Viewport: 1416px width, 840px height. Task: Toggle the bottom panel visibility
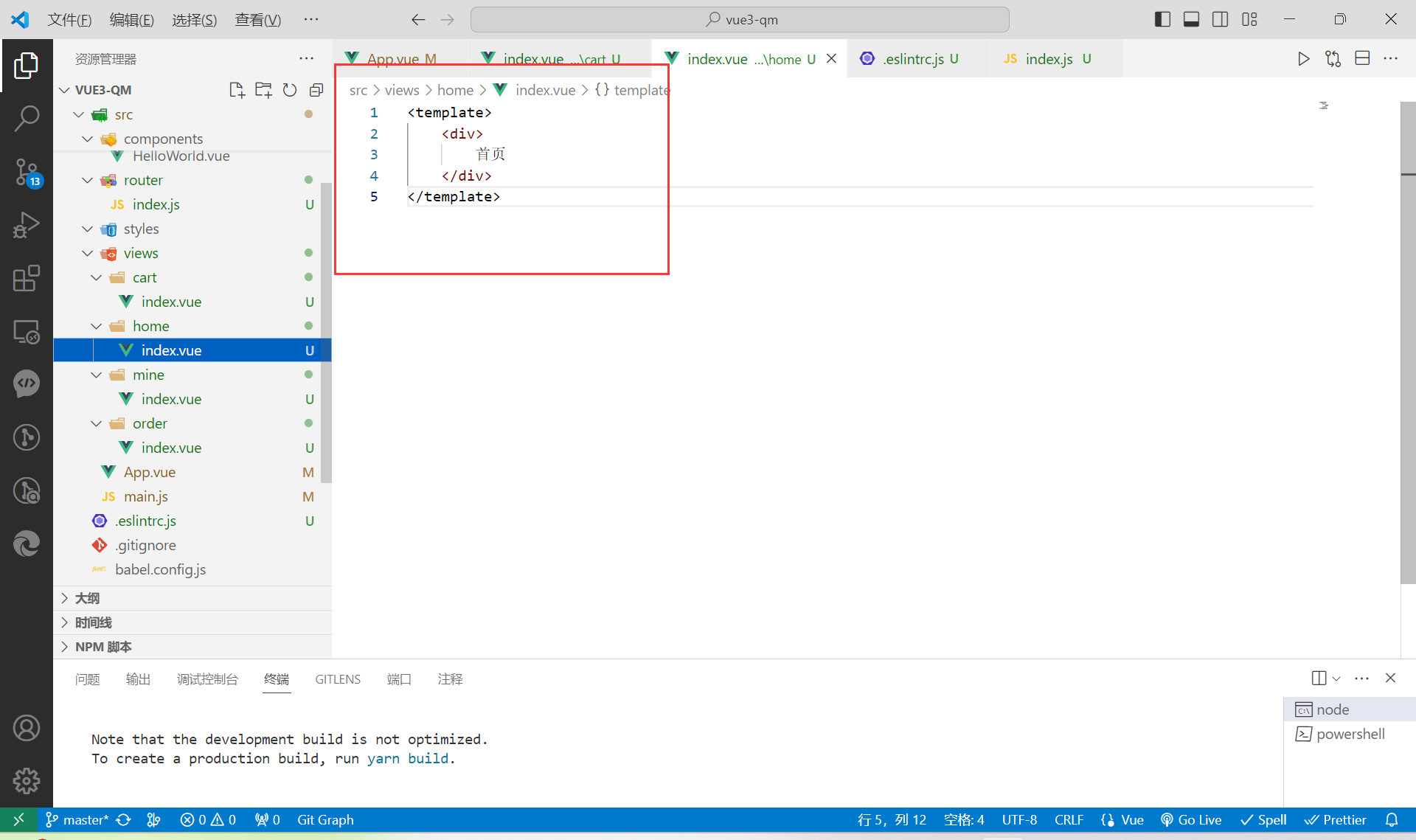tap(1191, 19)
